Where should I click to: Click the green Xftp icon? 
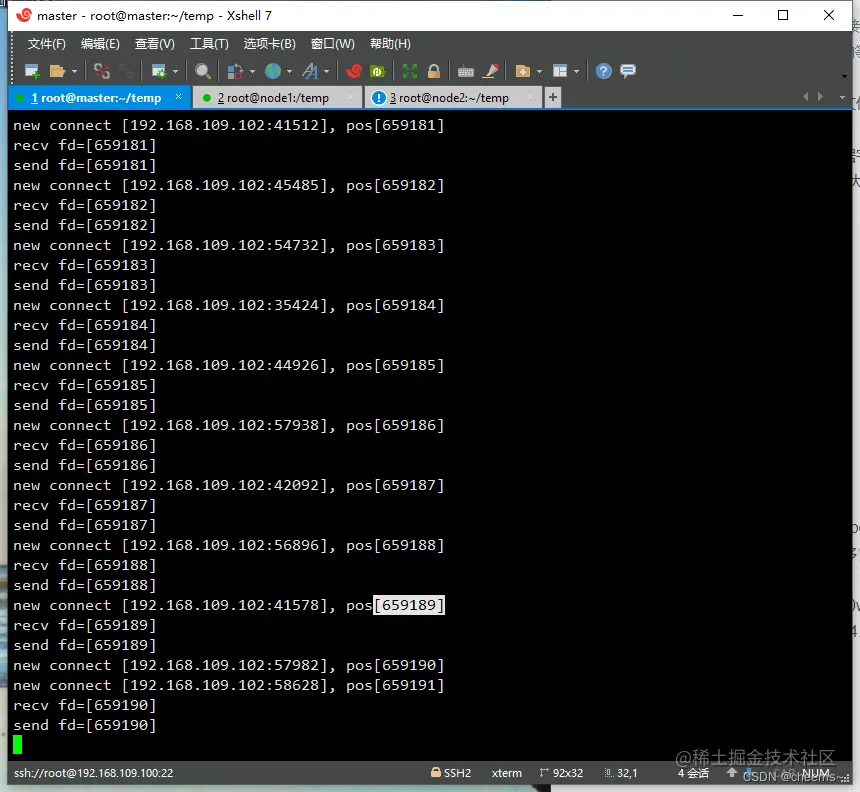pos(377,71)
